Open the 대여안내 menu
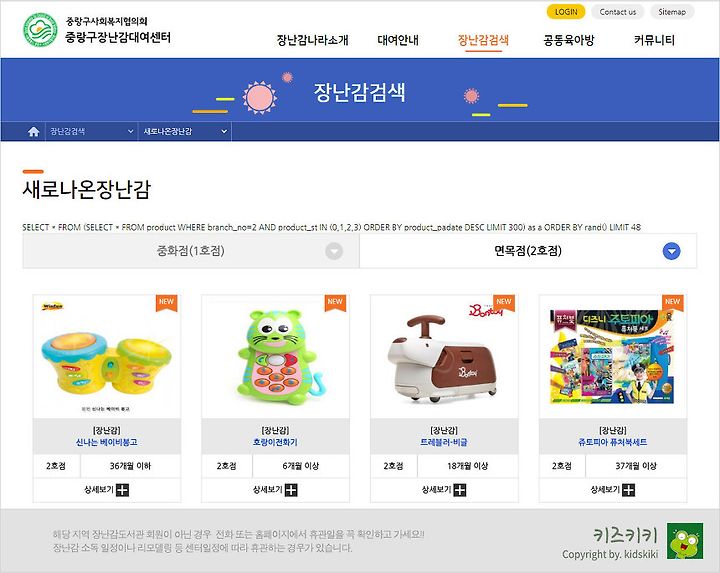720x573 pixels. (x=398, y=40)
